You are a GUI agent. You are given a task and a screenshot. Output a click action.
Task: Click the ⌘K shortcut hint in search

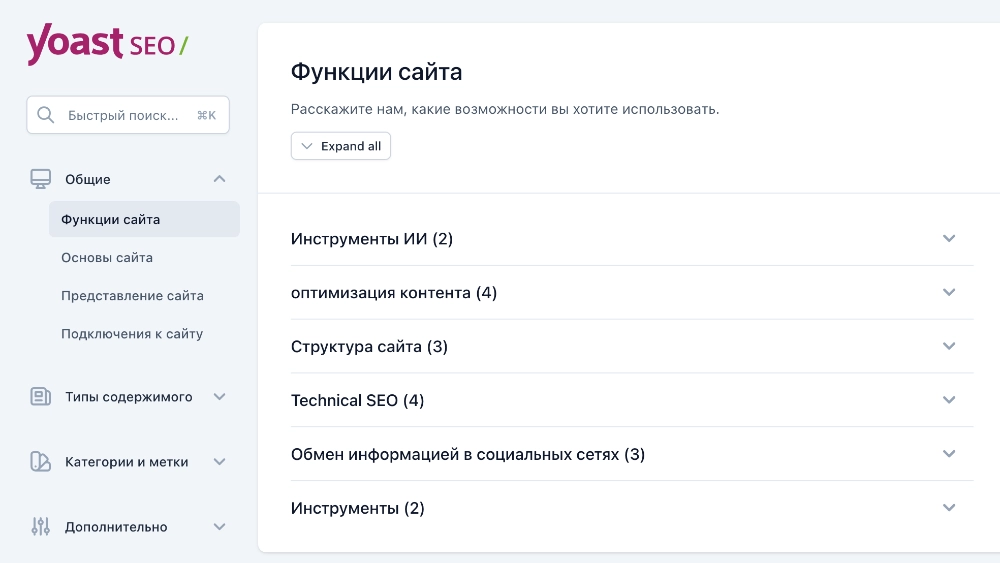tap(207, 115)
